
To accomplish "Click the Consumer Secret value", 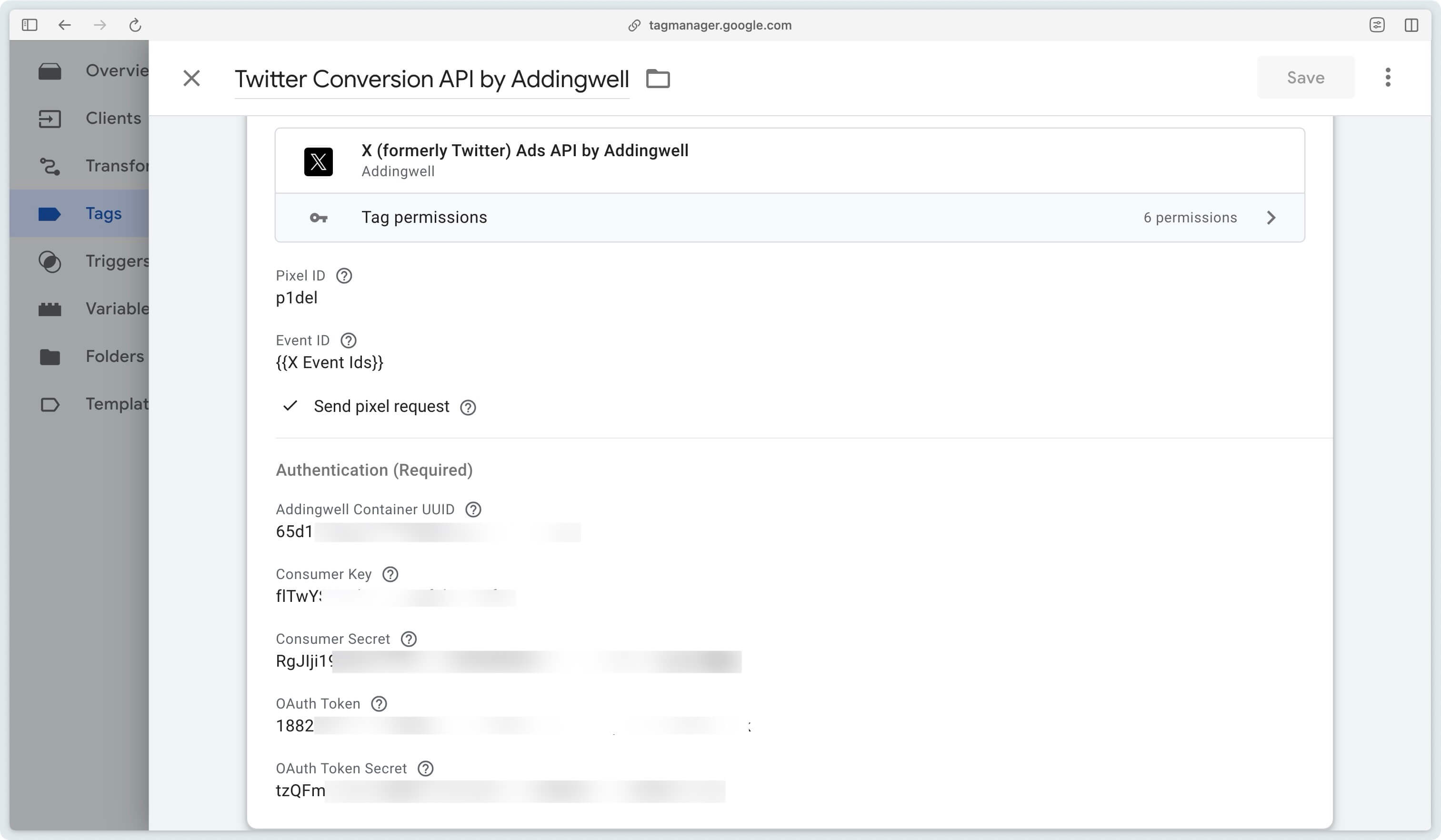I will [509, 661].
